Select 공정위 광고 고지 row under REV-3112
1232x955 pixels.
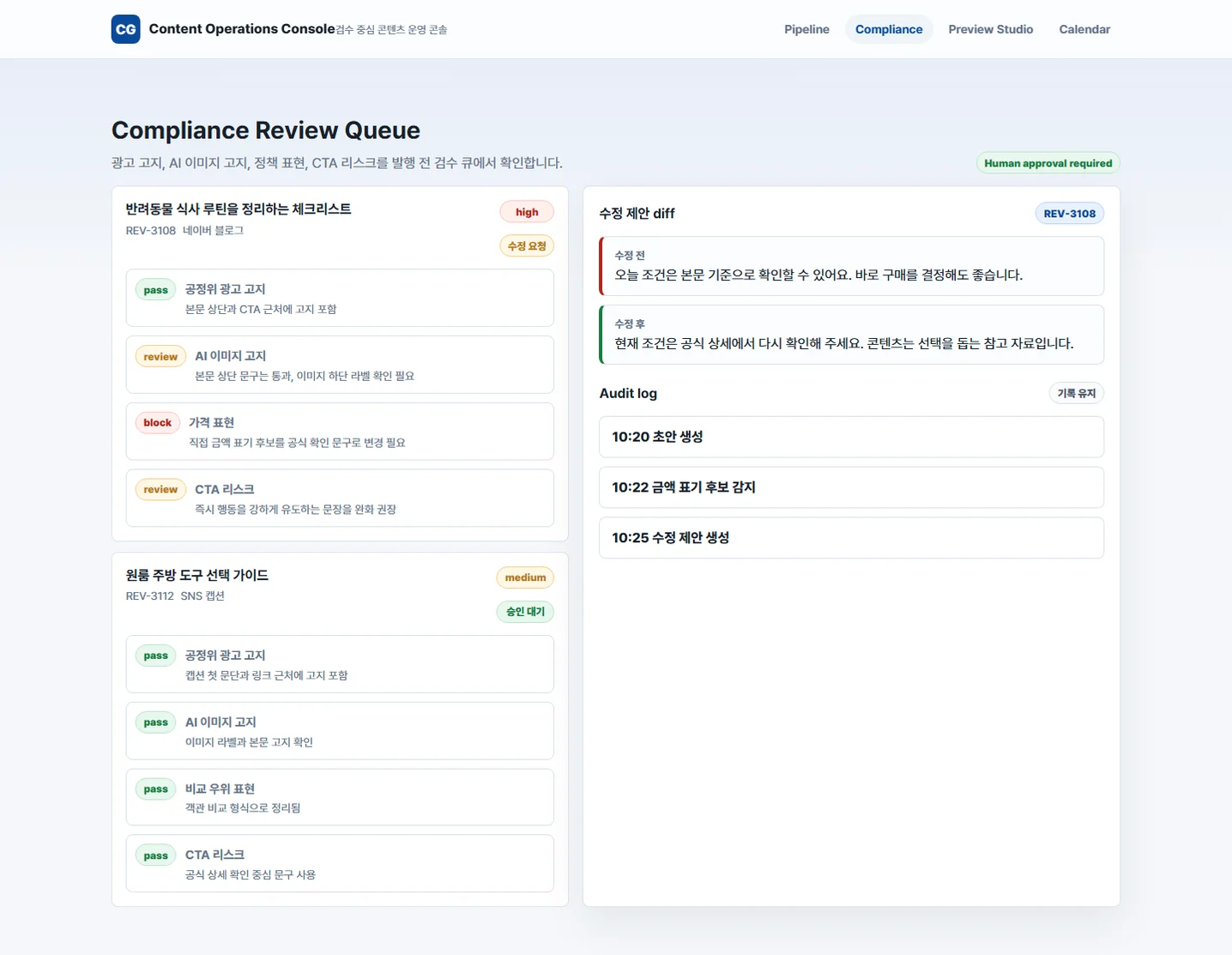click(340, 664)
